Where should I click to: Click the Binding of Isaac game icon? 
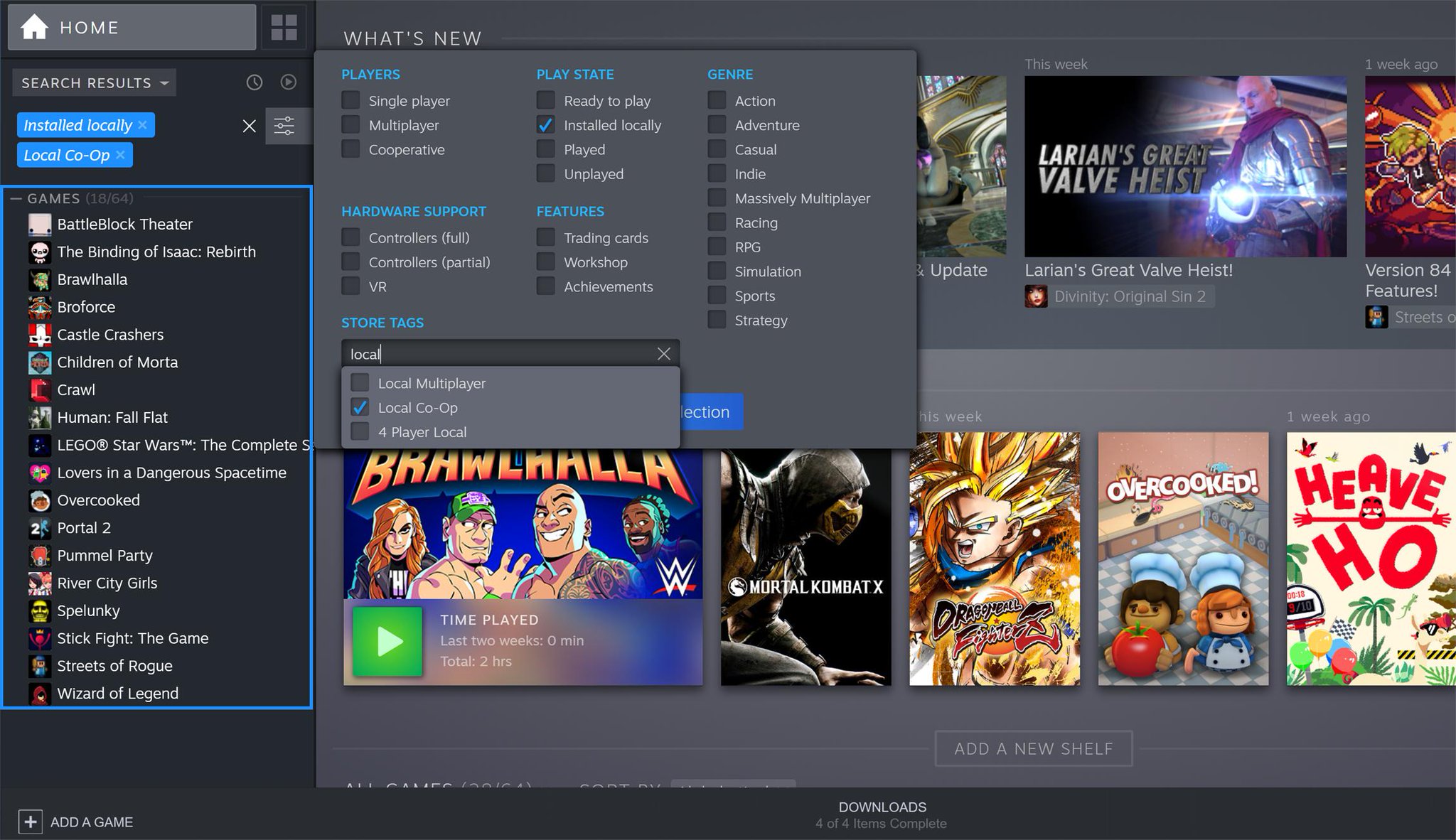pos(40,252)
